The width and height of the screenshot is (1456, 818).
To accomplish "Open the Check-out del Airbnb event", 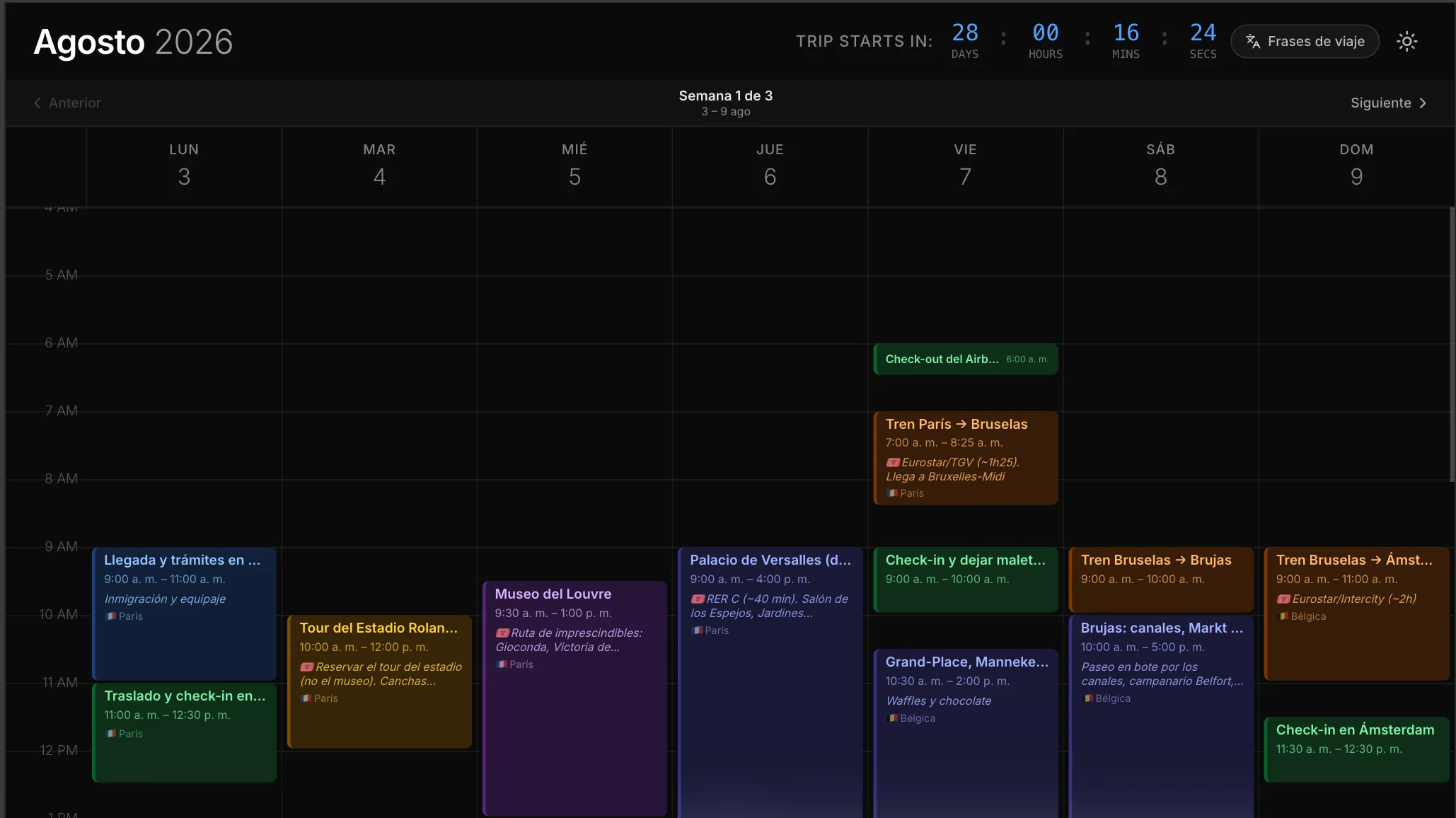I will click(966, 359).
